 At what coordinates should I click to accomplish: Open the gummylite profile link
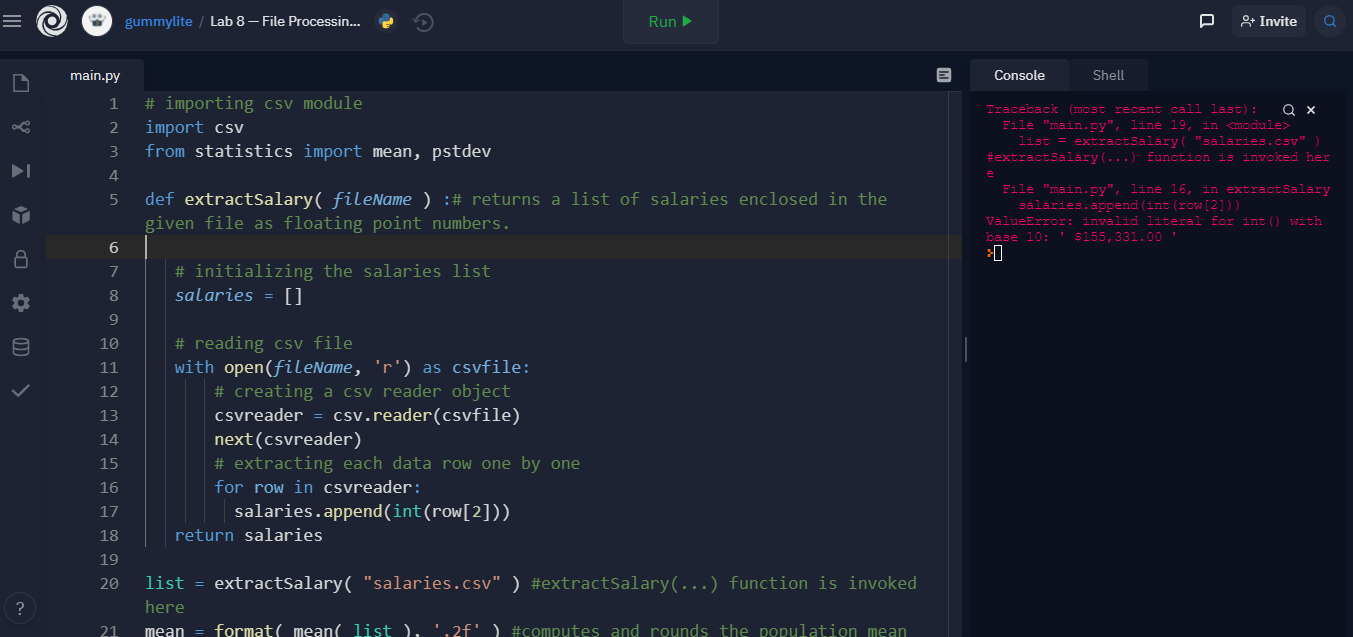158,20
